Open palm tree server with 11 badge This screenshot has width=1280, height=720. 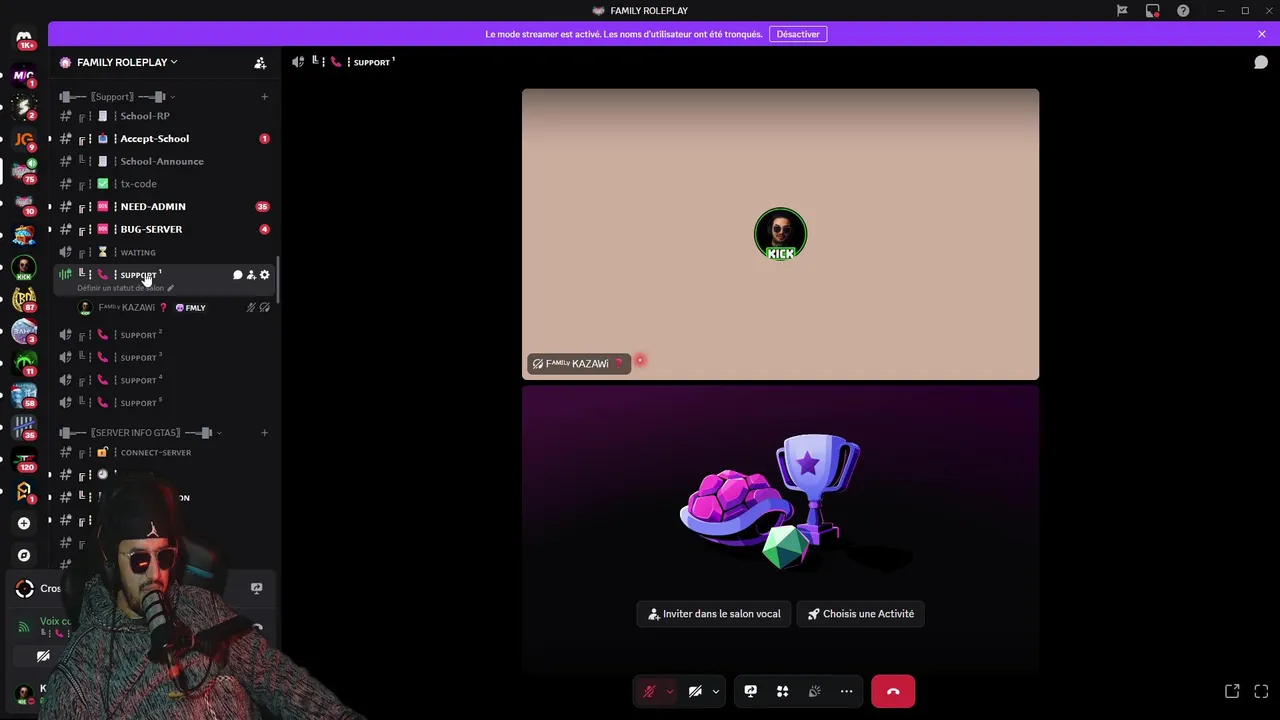[24, 363]
